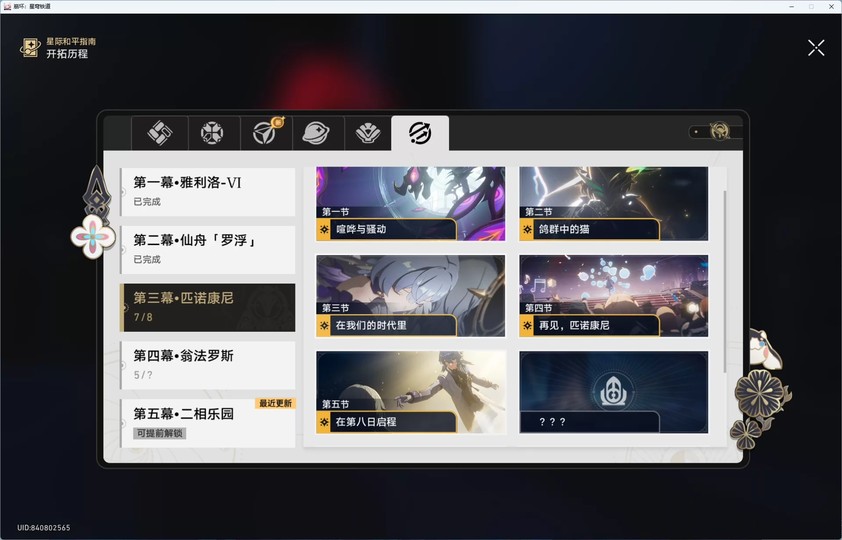Screen dimensions: 842x540
Task: Open the 鸽群中的猫 story section
Action: 613,204
